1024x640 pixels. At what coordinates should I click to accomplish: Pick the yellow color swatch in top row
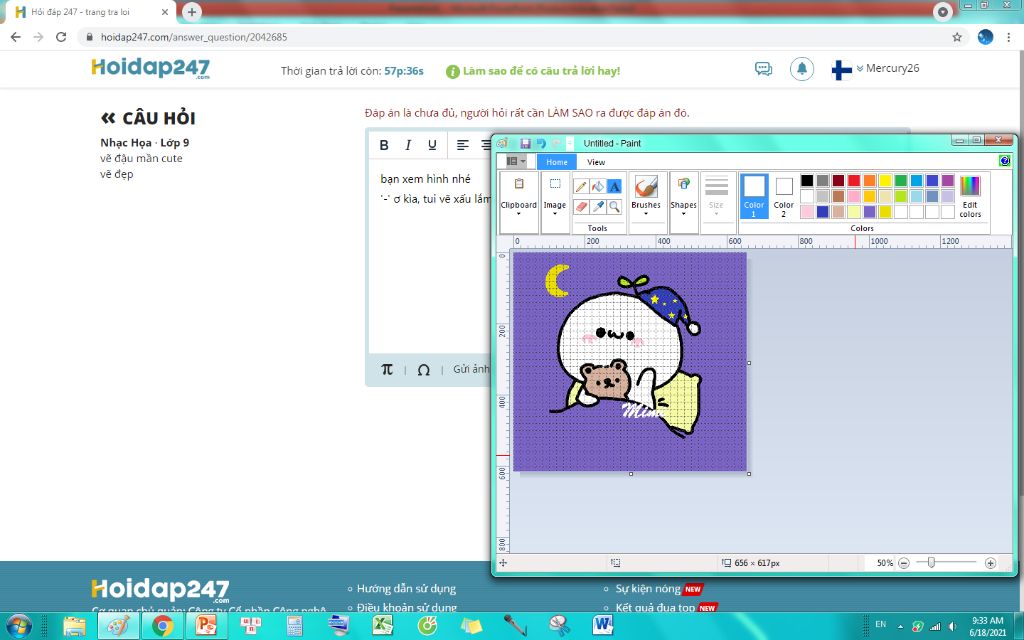pos(885,180)
